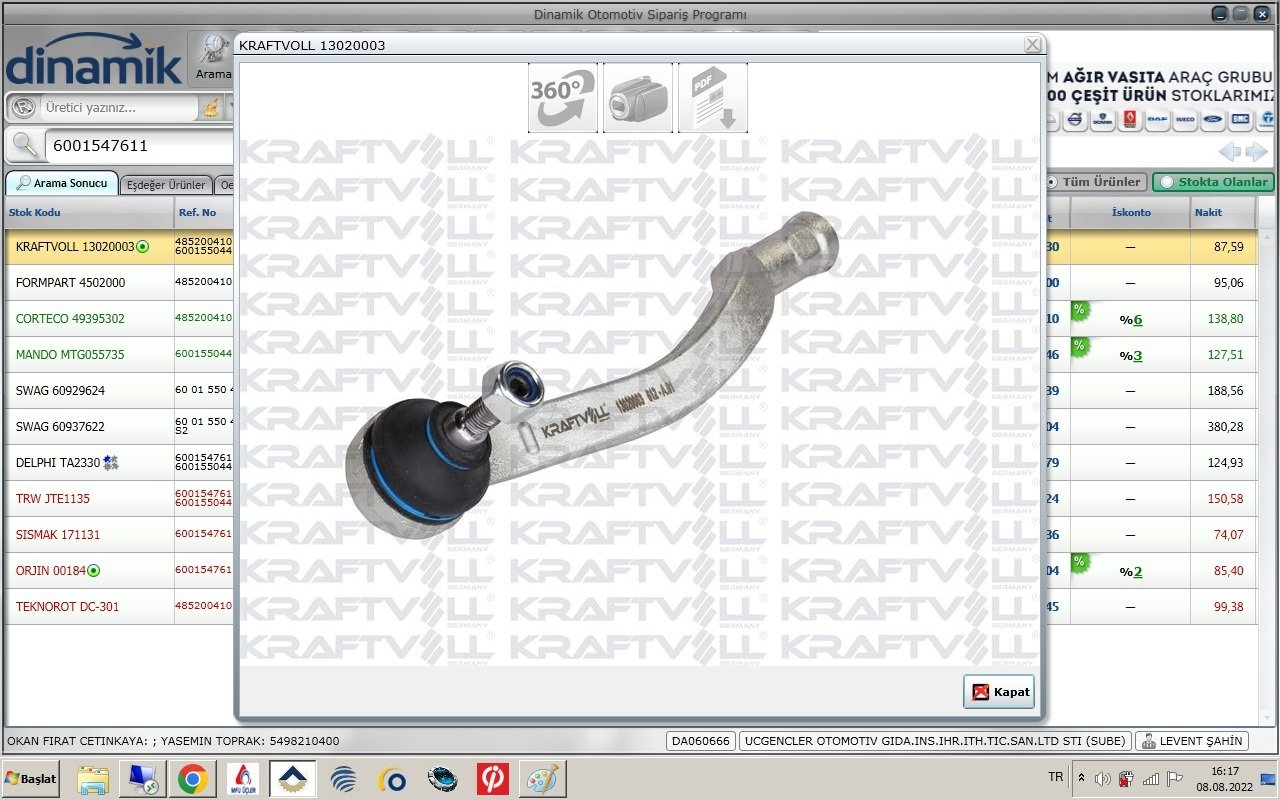The image size is (1280, 800).
Task: Click the 87,59 cash price cell
Action: tap(1222, 247)
